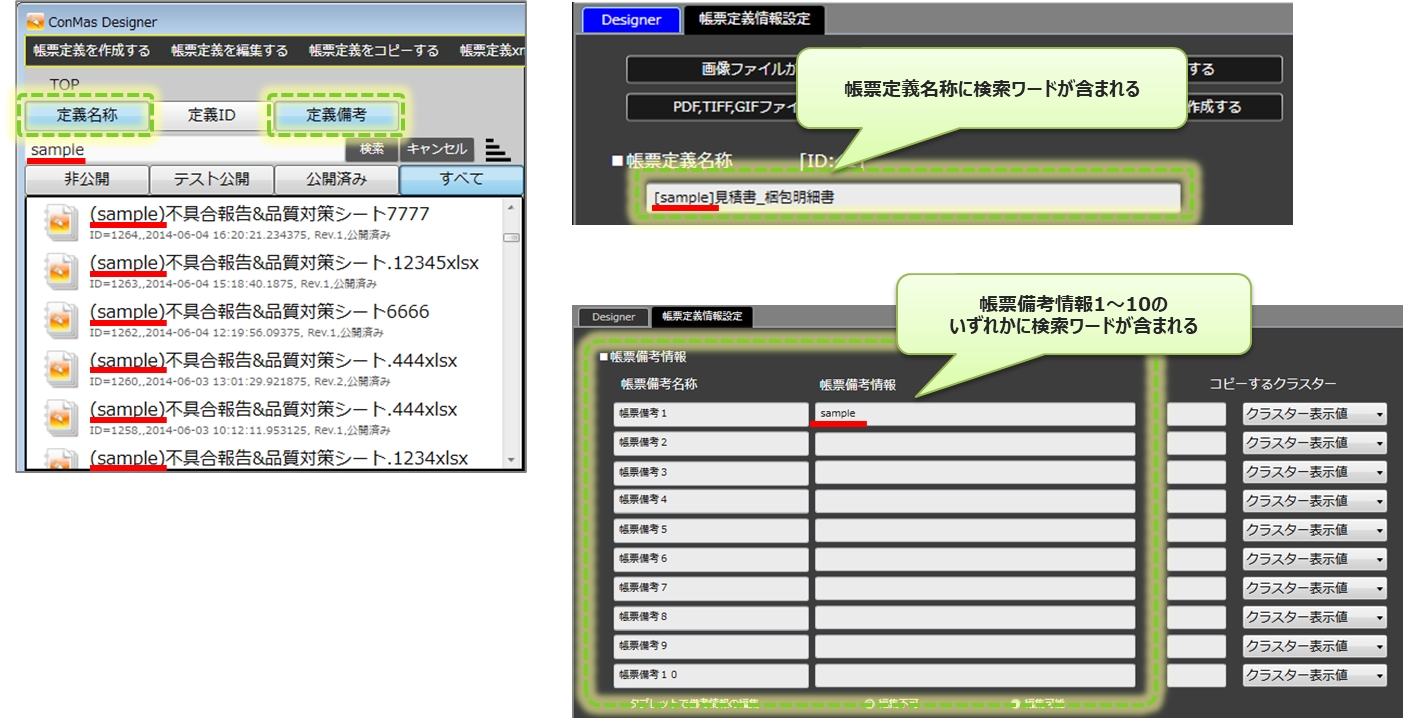Image resolution: width=1403 pixels, height=724 pixels.
Task: Click the form icon for シート6666
Action: pyautogui.click(x=62, y=320)
